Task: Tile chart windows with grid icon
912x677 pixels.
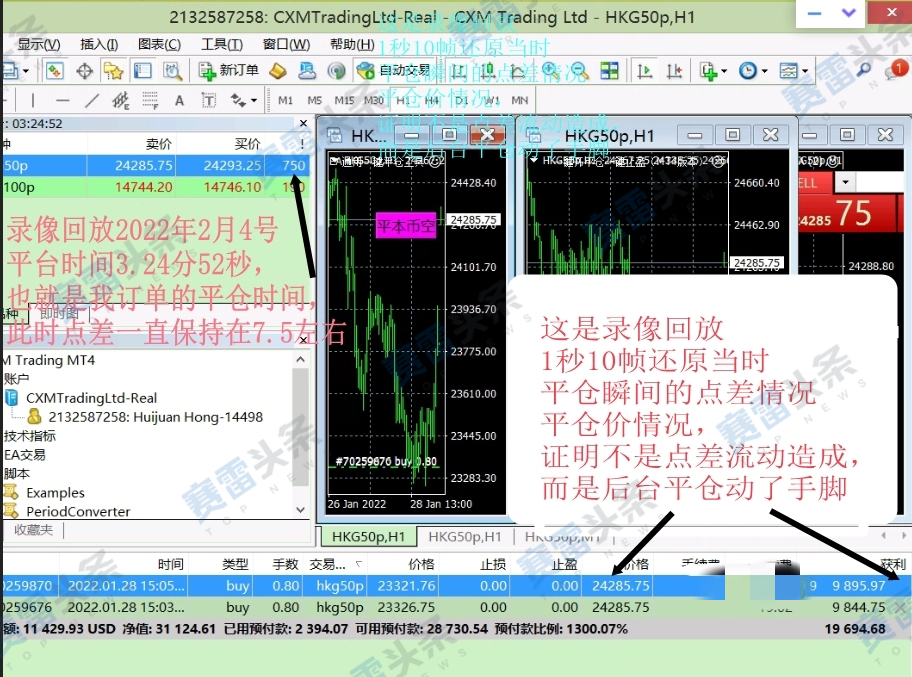Action: 609,71
